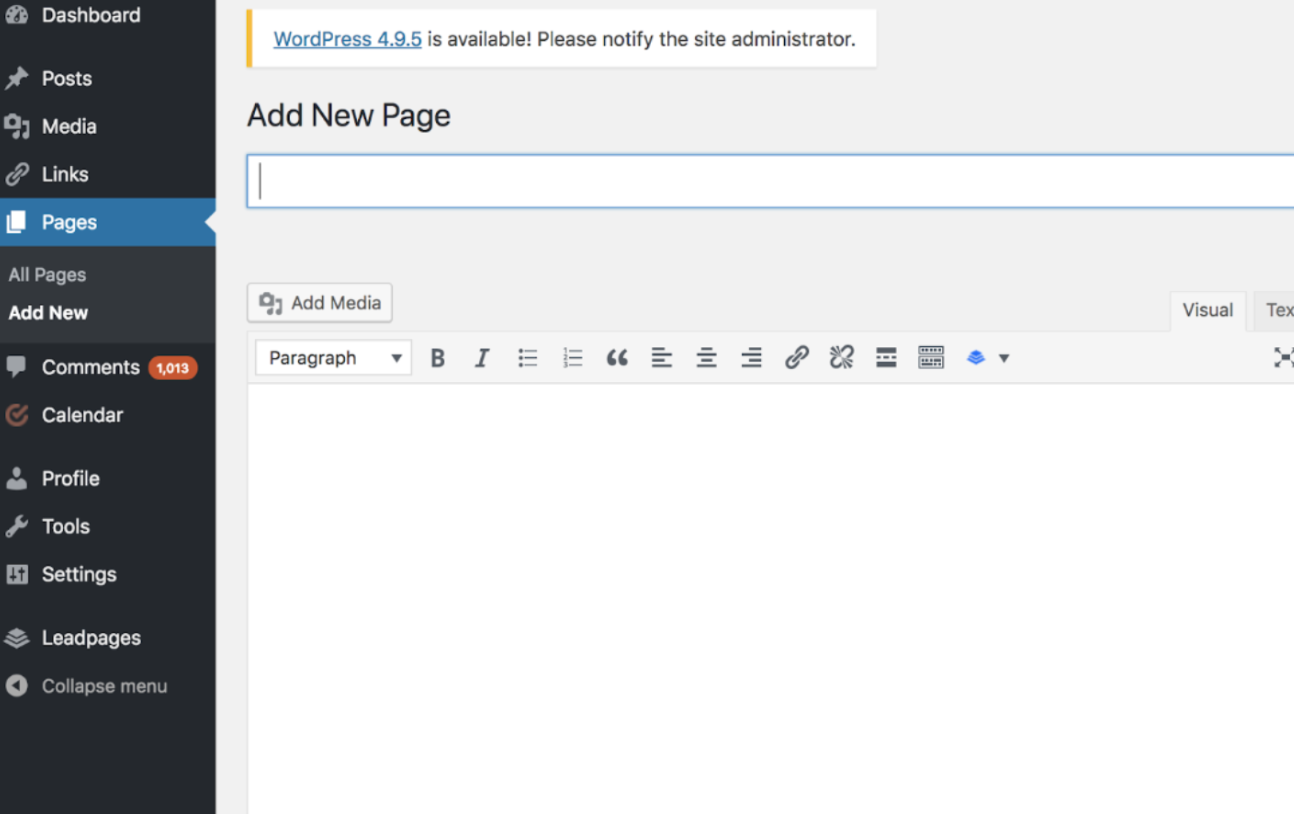Click the Profile person icon
Viewport: 1294px width, 814px height.
(x=17, y=478)
